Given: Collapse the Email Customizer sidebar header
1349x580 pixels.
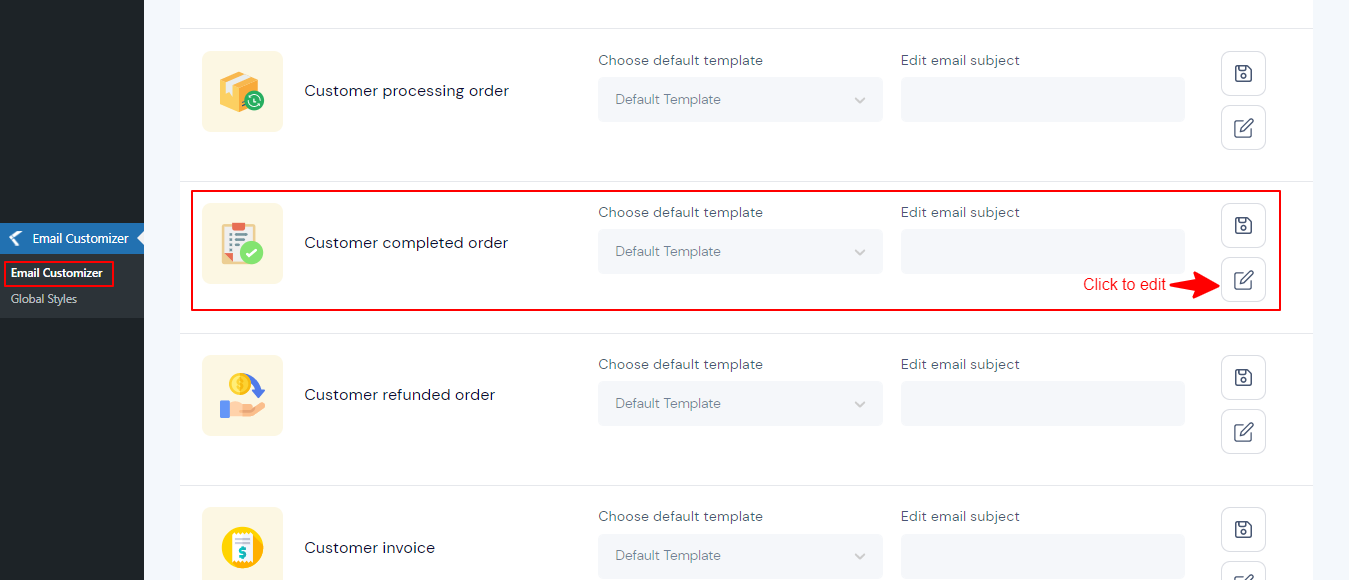Looking at the screenshot, I should (72, 238).
